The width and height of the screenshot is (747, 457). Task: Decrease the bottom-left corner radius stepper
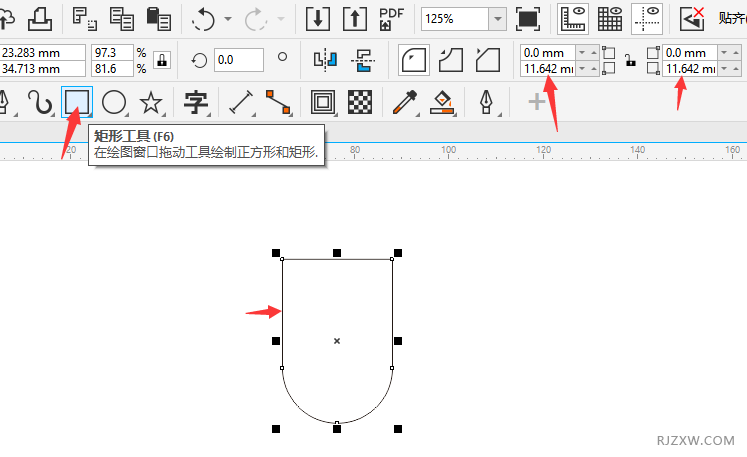coord(582,69)
